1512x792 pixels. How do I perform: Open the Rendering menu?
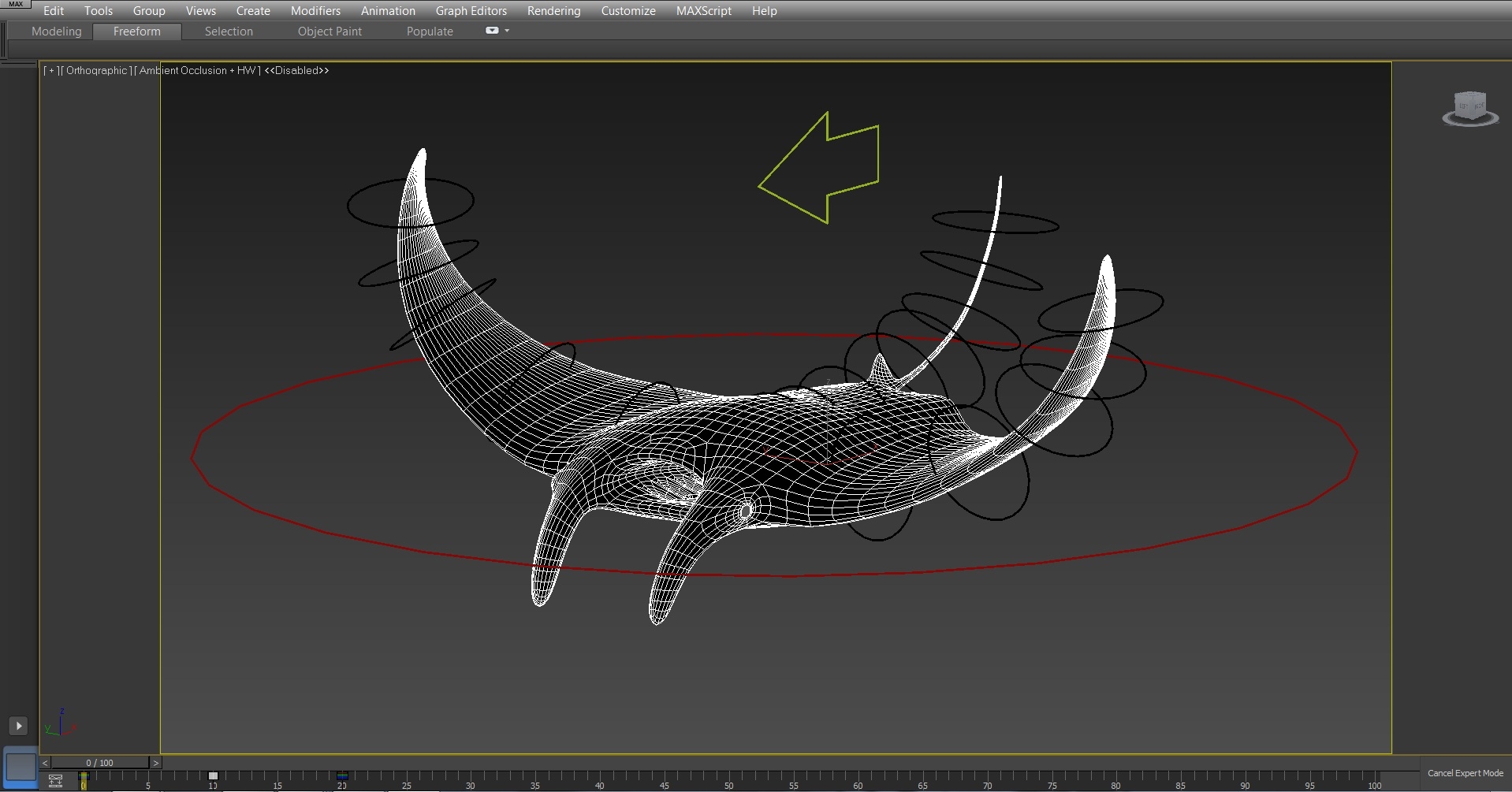[x=553, y=10]
